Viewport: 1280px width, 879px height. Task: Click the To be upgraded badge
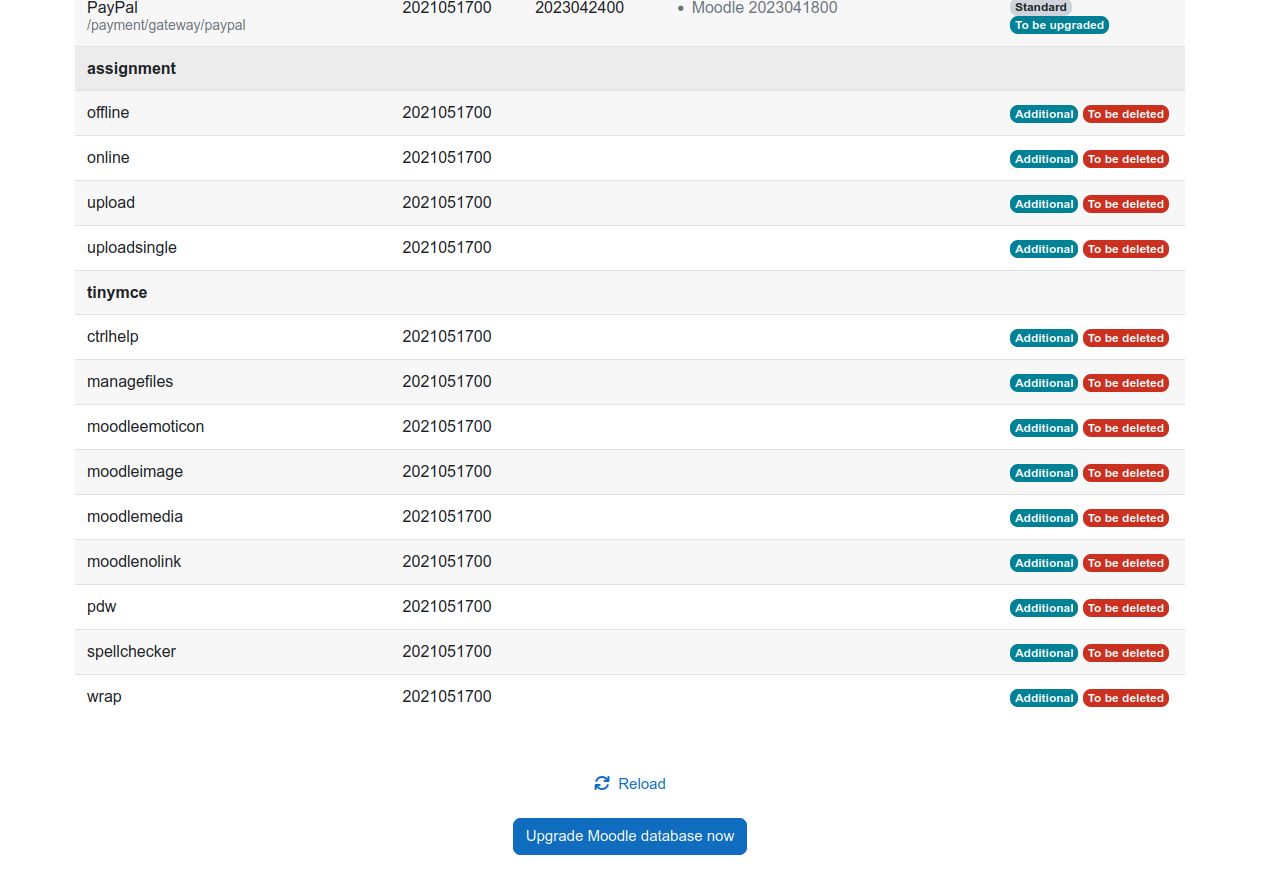[x=1059, y=25]
